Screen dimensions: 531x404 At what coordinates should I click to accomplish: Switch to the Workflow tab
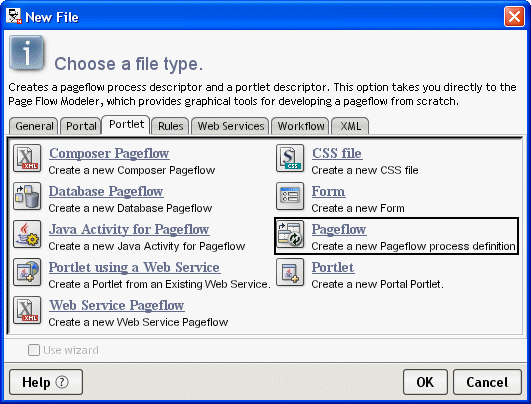point(300,126)
